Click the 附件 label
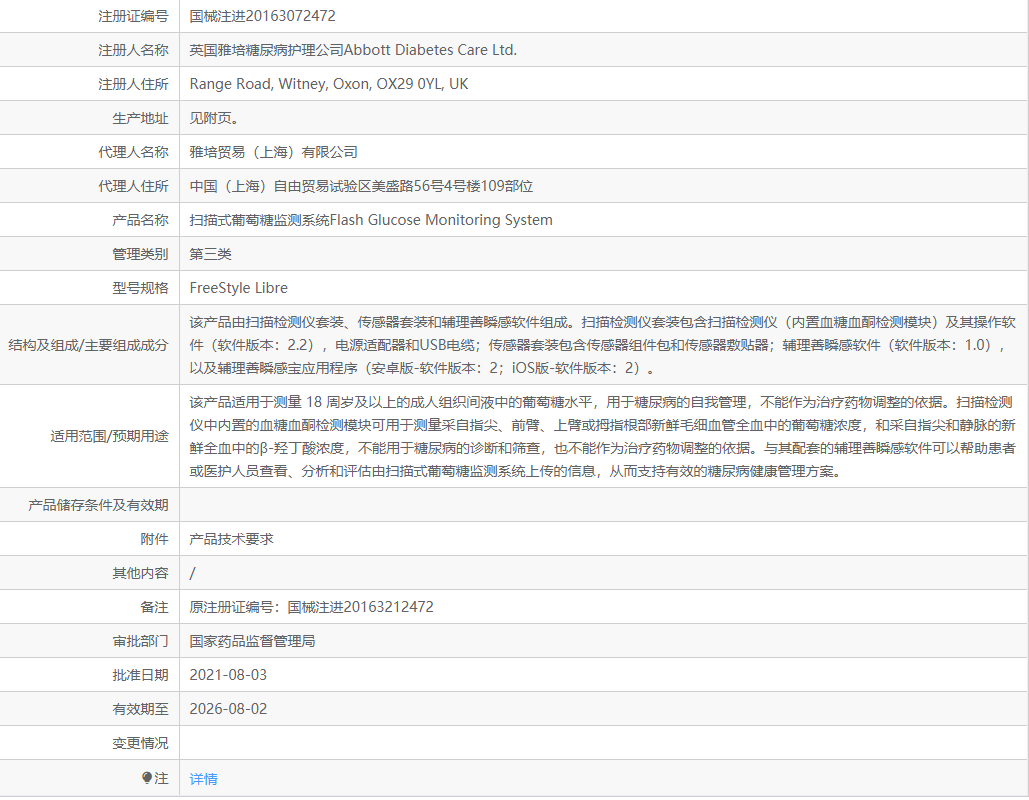Screen dimensions: 1029x800 154,539
